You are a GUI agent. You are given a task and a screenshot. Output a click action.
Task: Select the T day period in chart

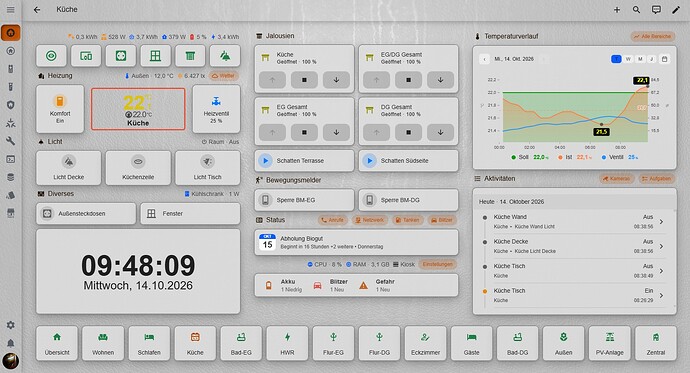coord(616,59)
